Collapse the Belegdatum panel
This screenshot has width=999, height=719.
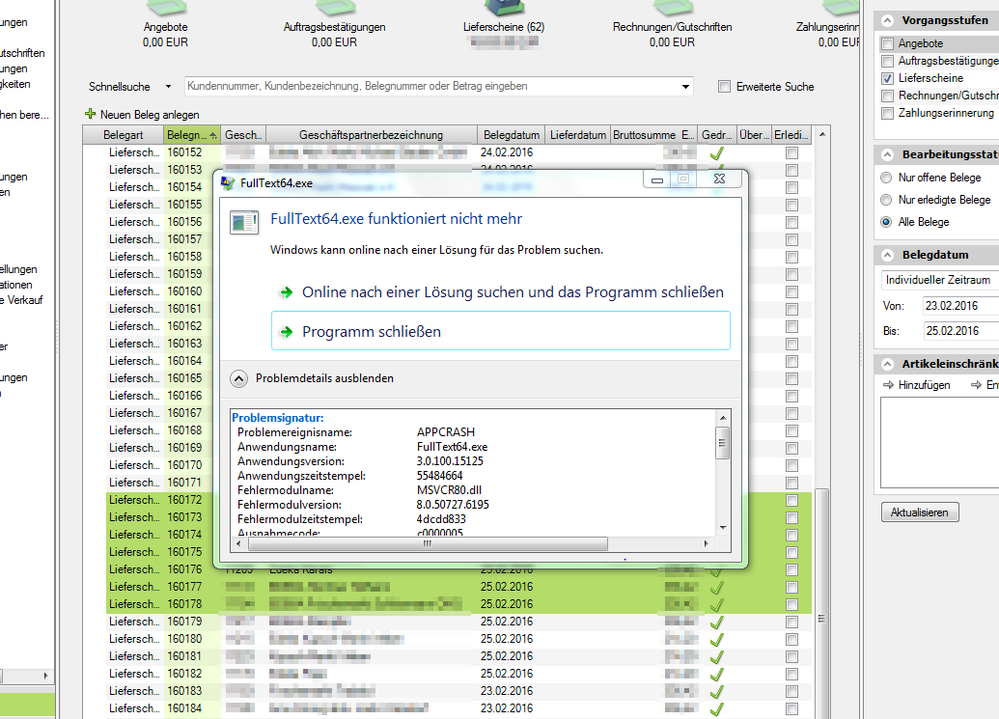click(x=888, y=255)
